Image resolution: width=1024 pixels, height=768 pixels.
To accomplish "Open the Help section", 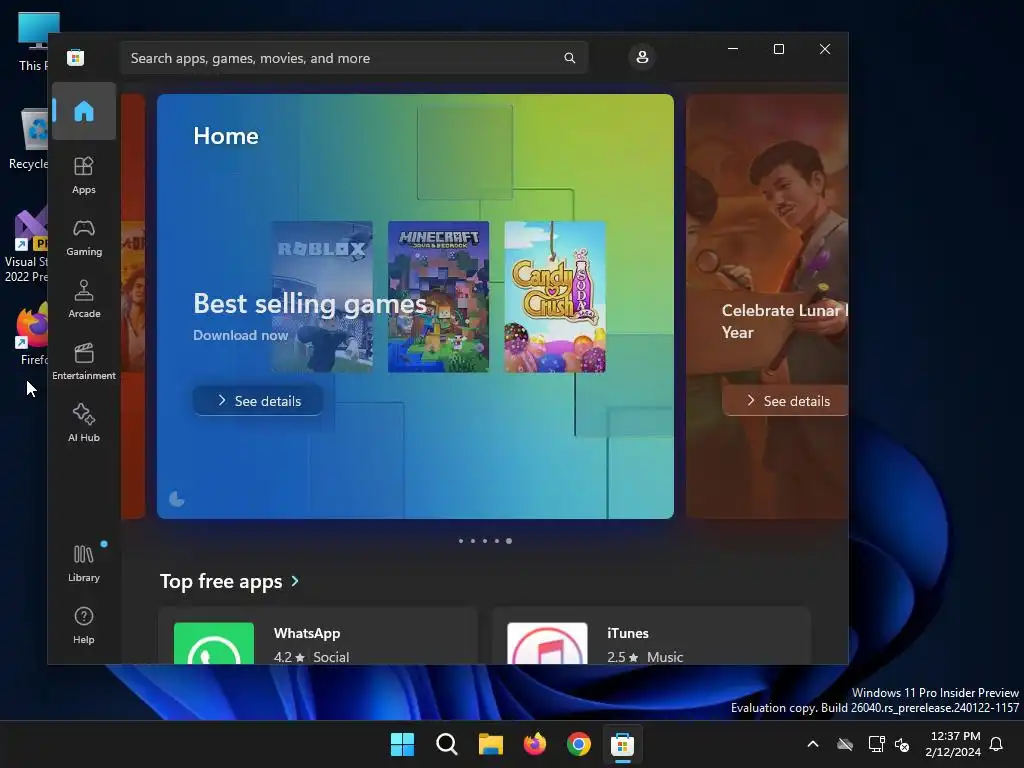I will coord(84,625).
